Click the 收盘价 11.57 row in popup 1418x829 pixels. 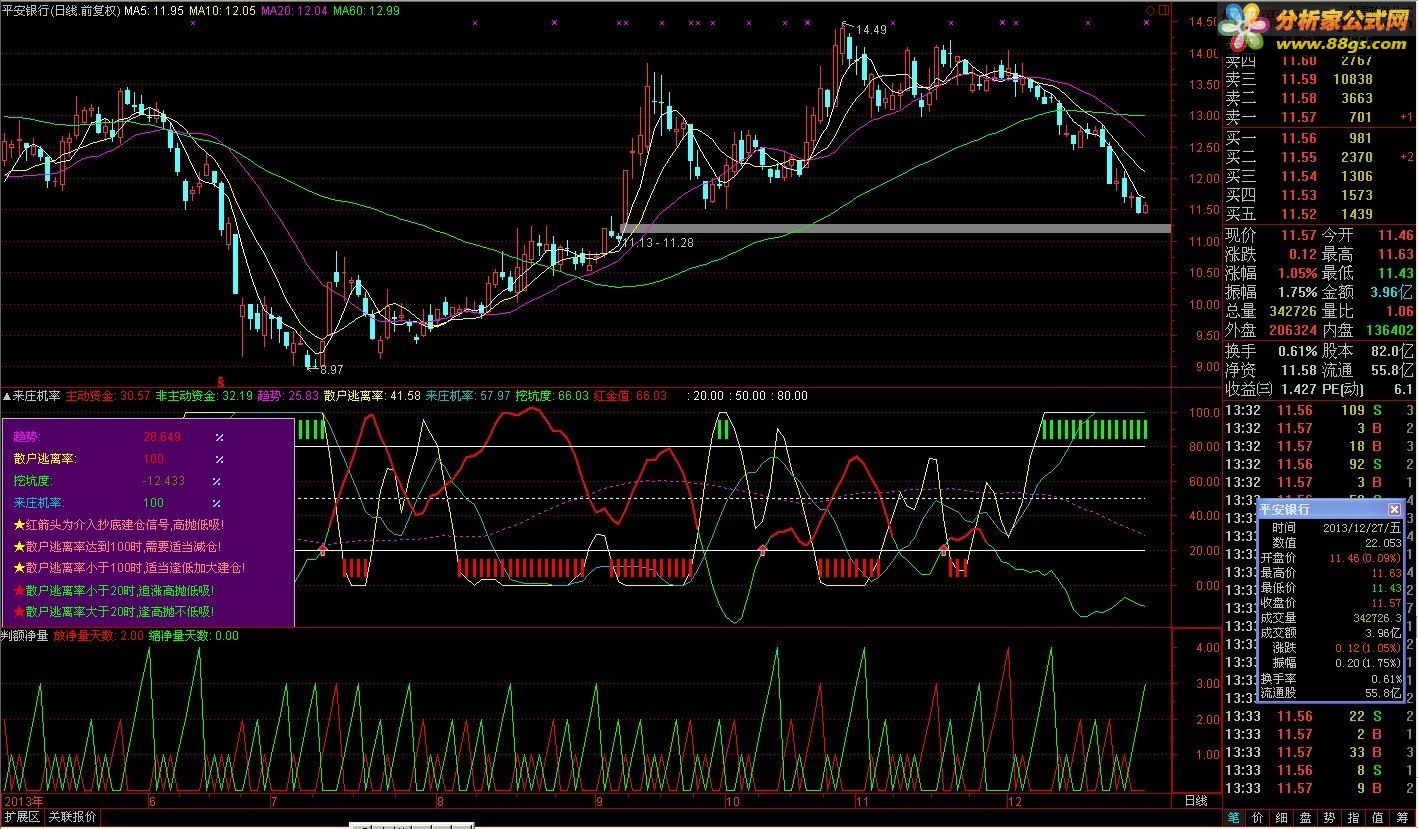coord(1331,603)
